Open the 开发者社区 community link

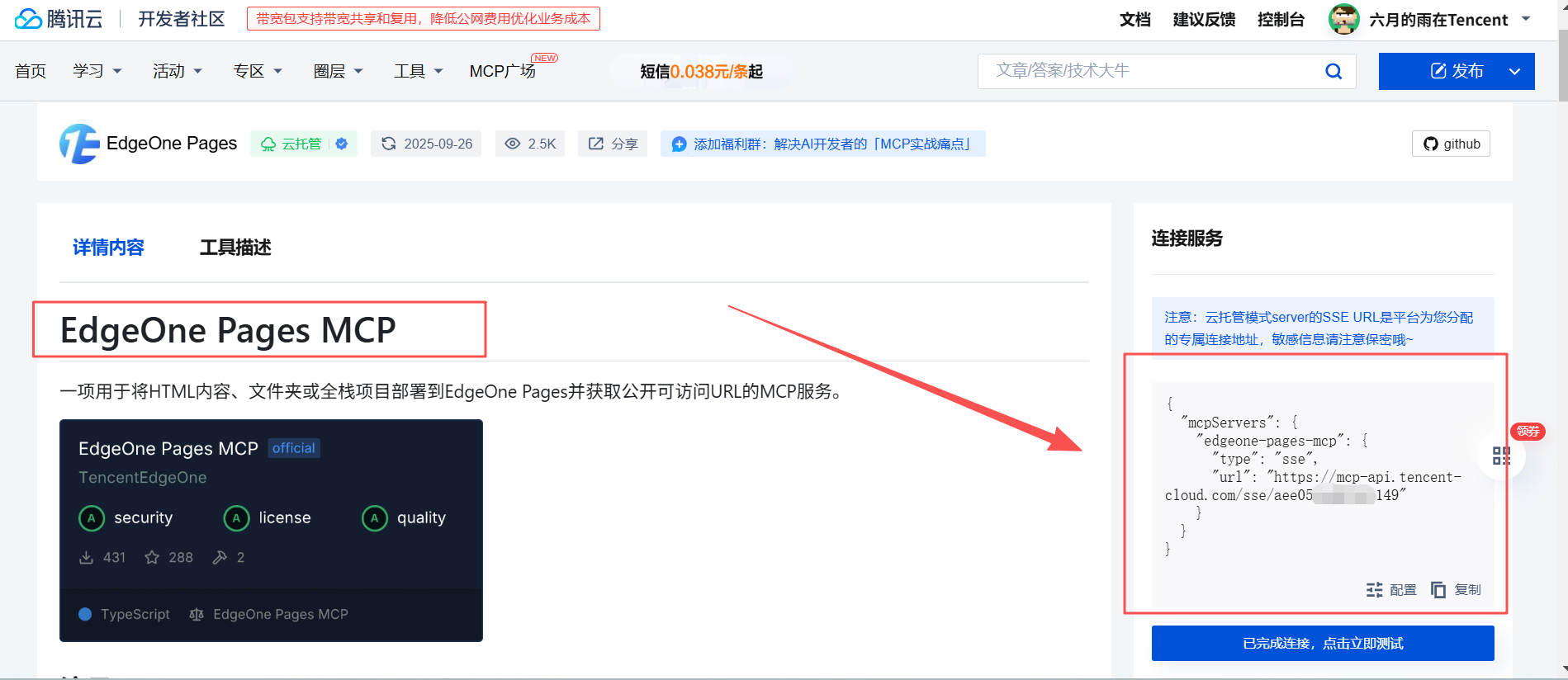point(182,19)
